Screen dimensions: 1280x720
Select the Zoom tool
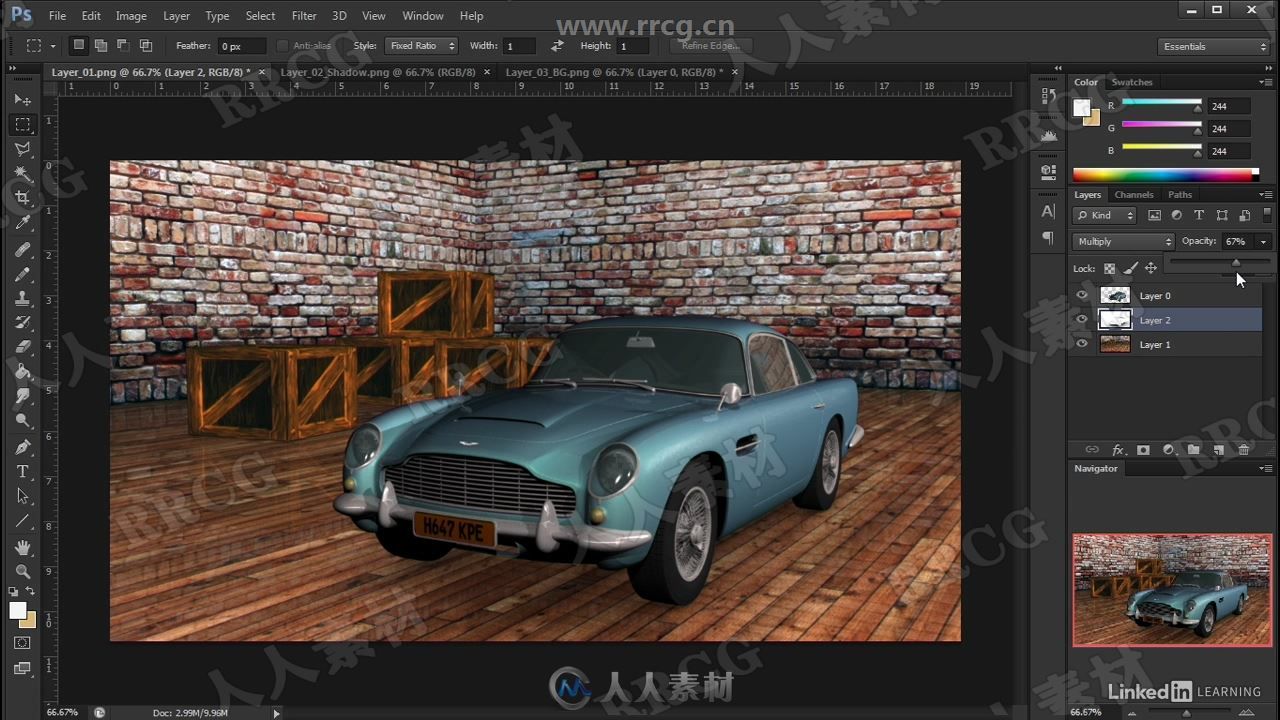pyautogui.click(x=22, y=572)
